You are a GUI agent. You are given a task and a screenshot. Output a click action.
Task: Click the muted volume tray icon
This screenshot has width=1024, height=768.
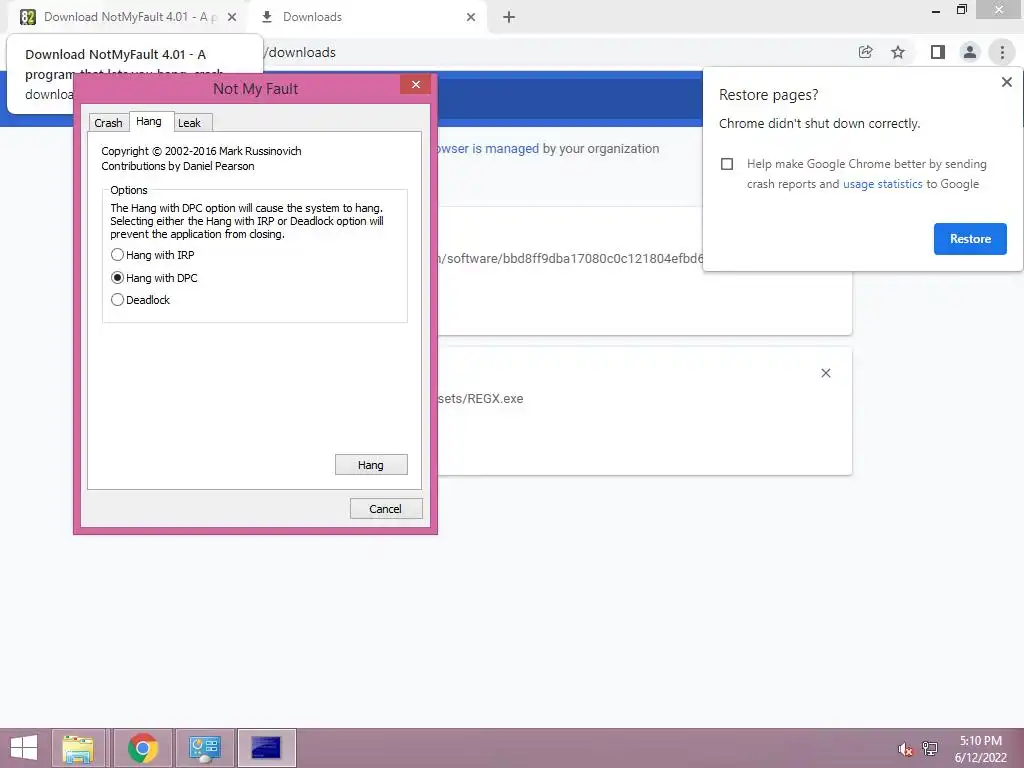[905, 749]
